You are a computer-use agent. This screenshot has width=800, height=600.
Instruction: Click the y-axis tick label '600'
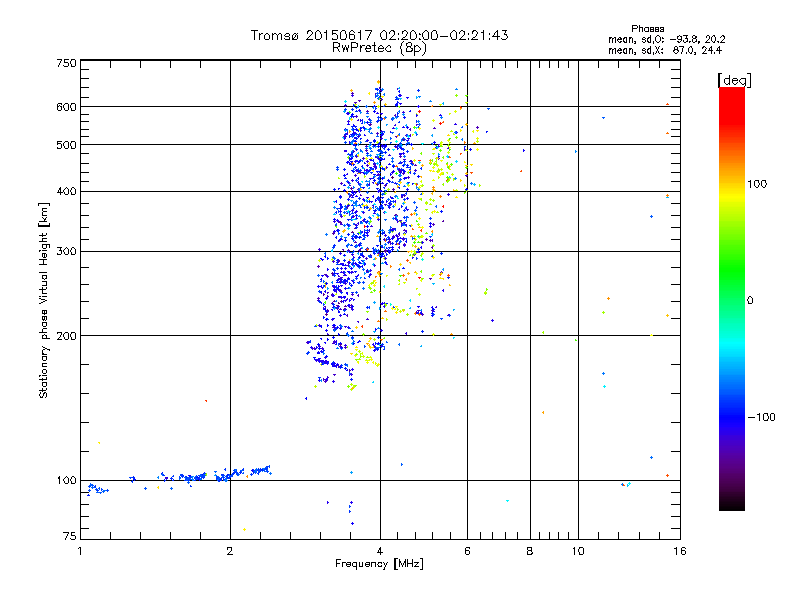pos(66,107)
